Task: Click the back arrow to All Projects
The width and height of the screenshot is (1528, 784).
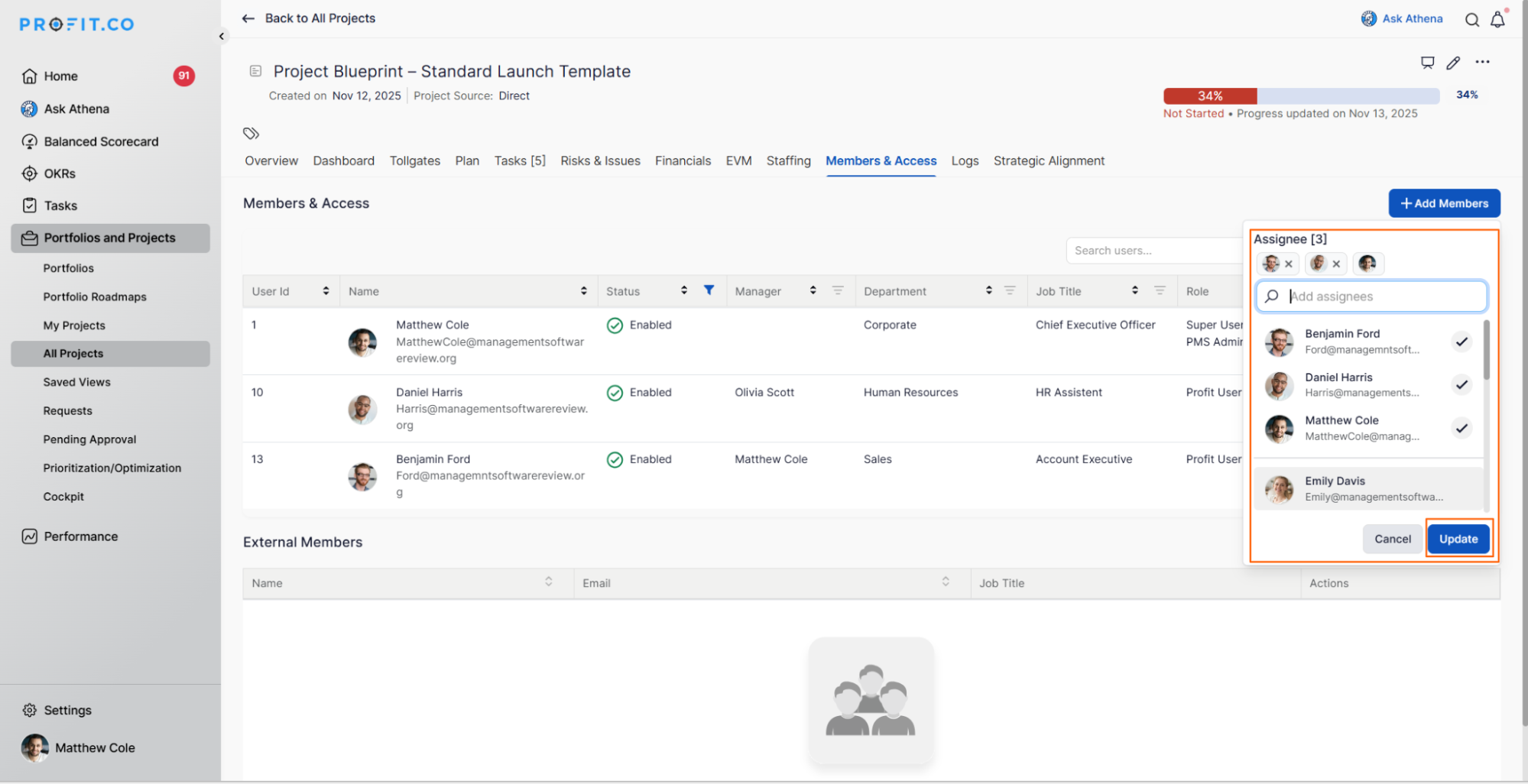Action: tap(248, 18)
